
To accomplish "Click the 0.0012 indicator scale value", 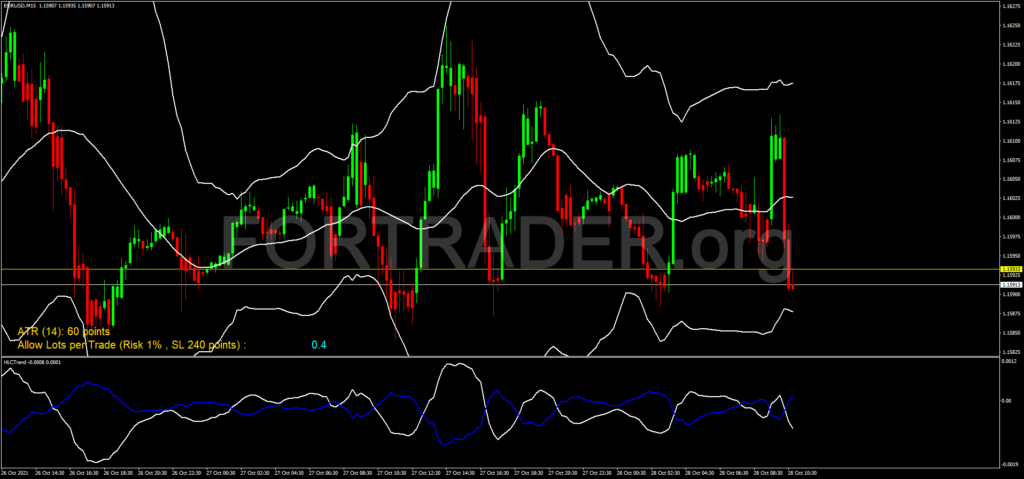I will click(x=1009, y=361).
